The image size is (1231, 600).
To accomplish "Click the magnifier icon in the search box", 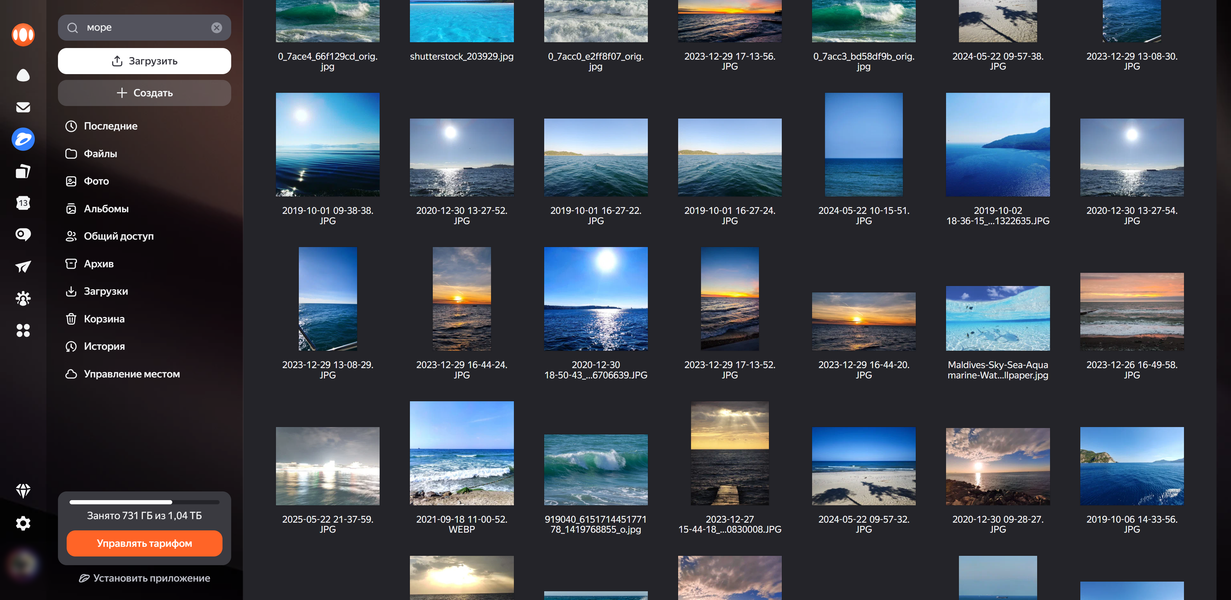I will 73,28.
